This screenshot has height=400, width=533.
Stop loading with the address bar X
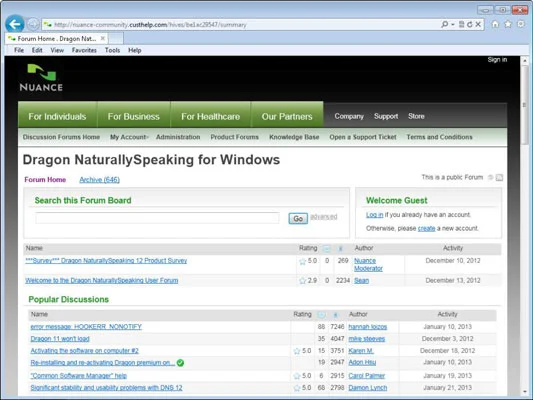(478, 24)
